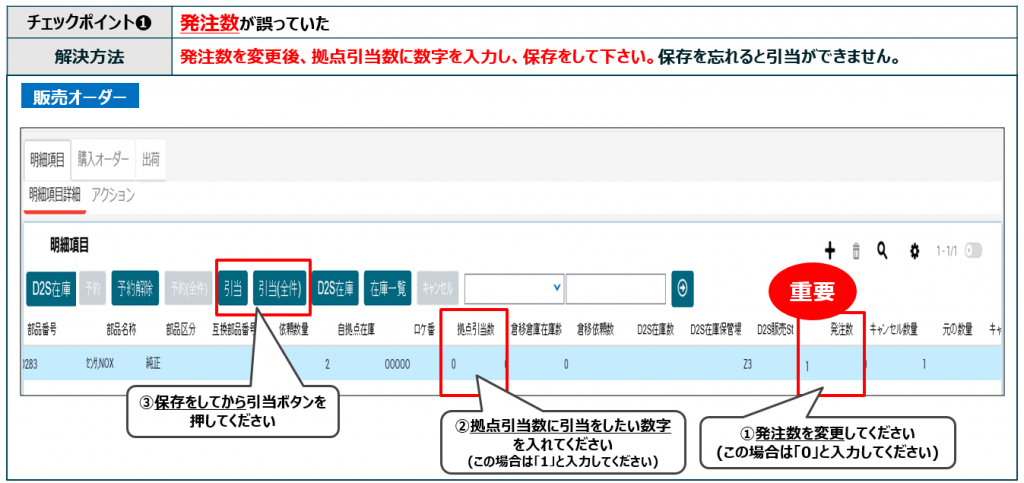Open the gear settings icon
Viewport: 1024px width, 483px height.
point(913,252)
